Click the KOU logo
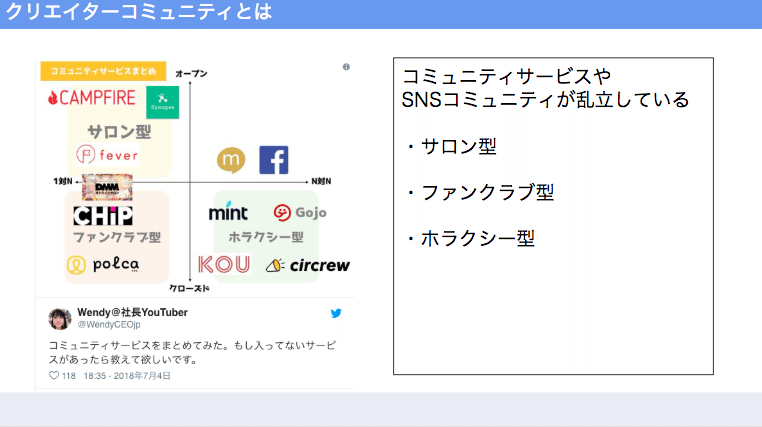The image size is (762, 427). click(224, 265)
